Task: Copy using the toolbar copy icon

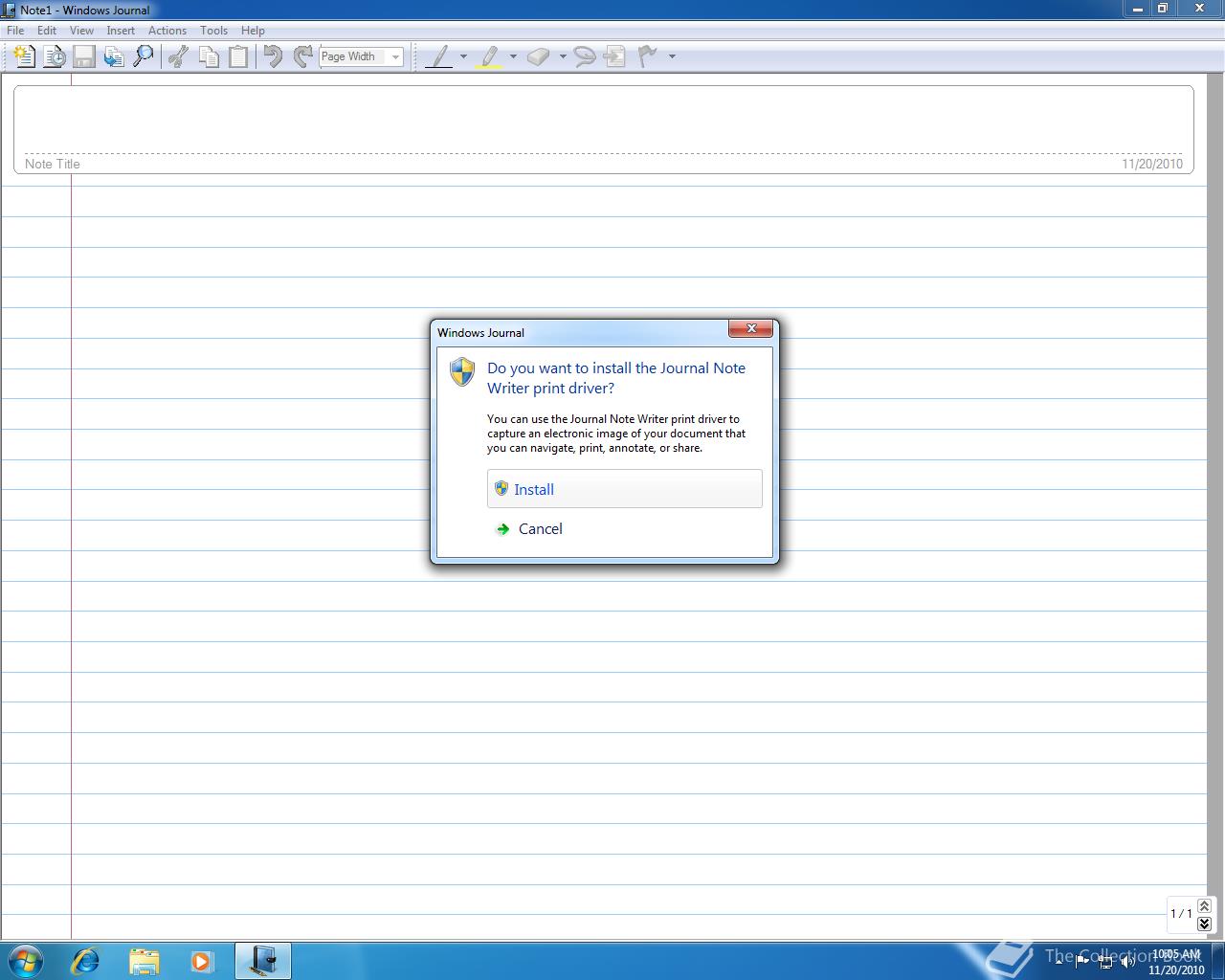Action: click(x=208, y=56)
